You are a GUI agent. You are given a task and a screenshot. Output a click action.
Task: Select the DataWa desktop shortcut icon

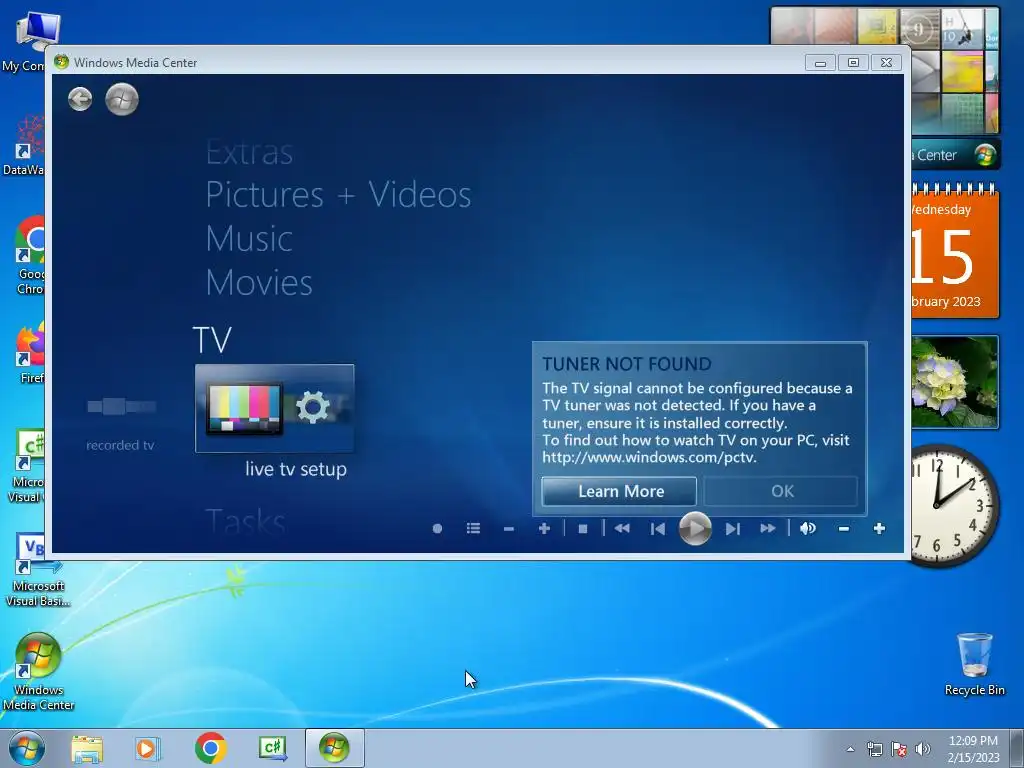click(26, 145)
